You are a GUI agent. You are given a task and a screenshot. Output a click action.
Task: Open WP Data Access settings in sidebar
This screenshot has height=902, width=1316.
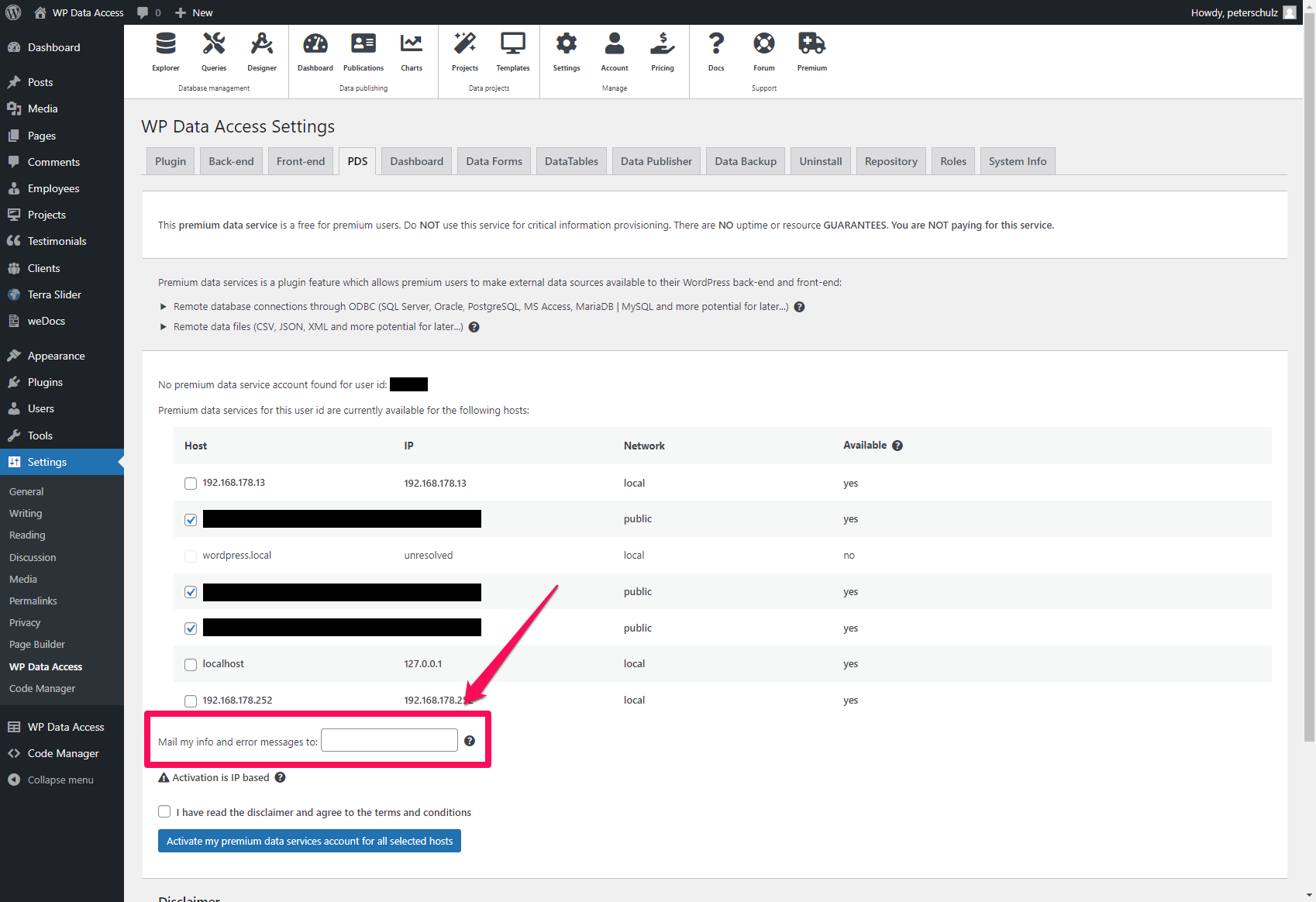click(45, 666)
